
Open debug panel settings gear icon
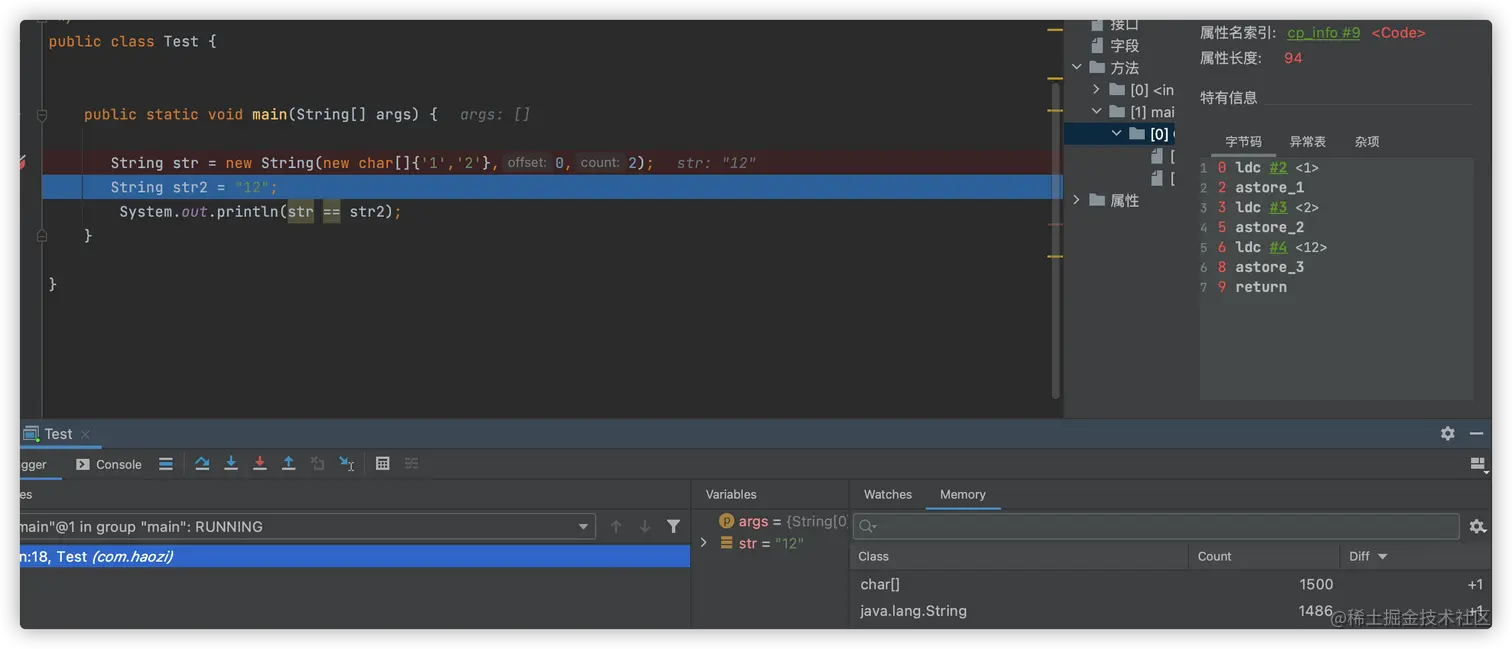1447,433
